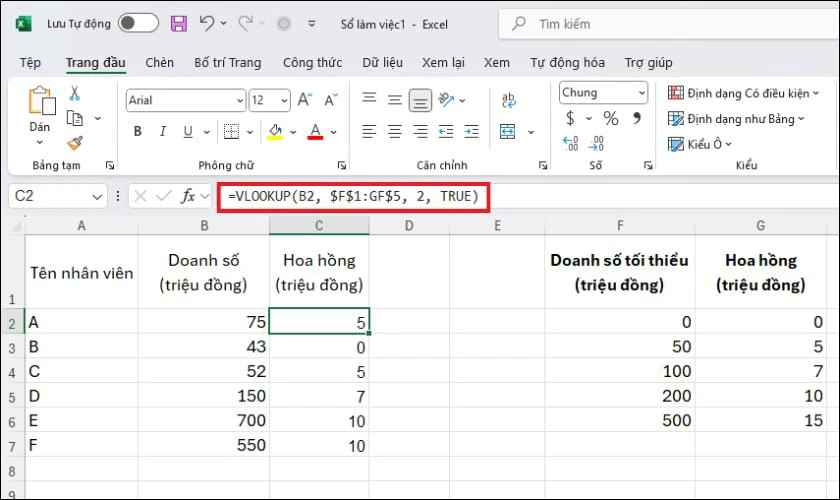840x500 pixels.
Task: Click the Dán (Paste) clipboard icon
Action: tap(42, 100)
